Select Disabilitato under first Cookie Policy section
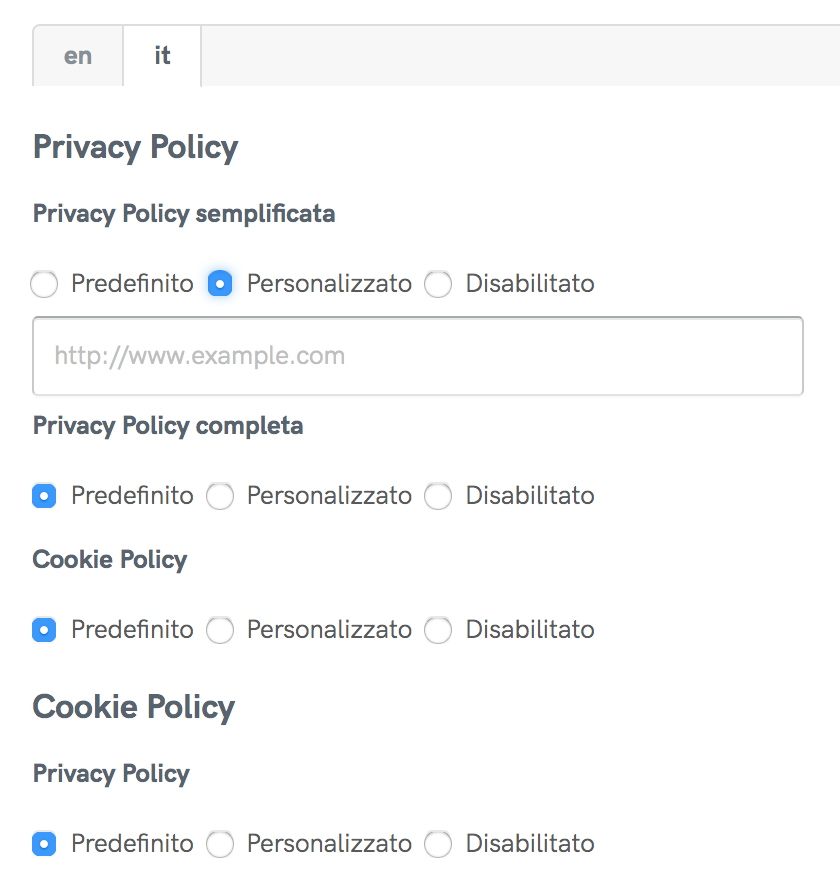The height and width of the screenshot is (890, 840). [438, 630]
